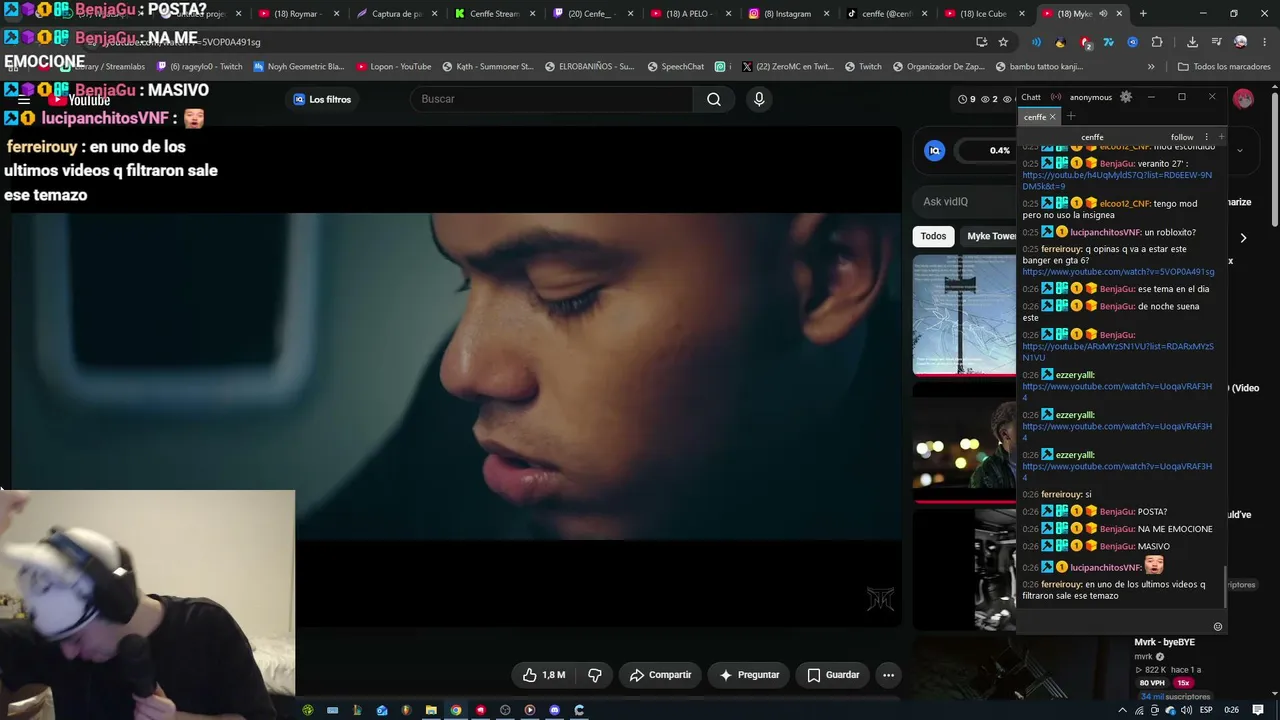Open Chatt settings gear icon
The height and width of the screenshot is (720, 1280).
(1126, 97)
